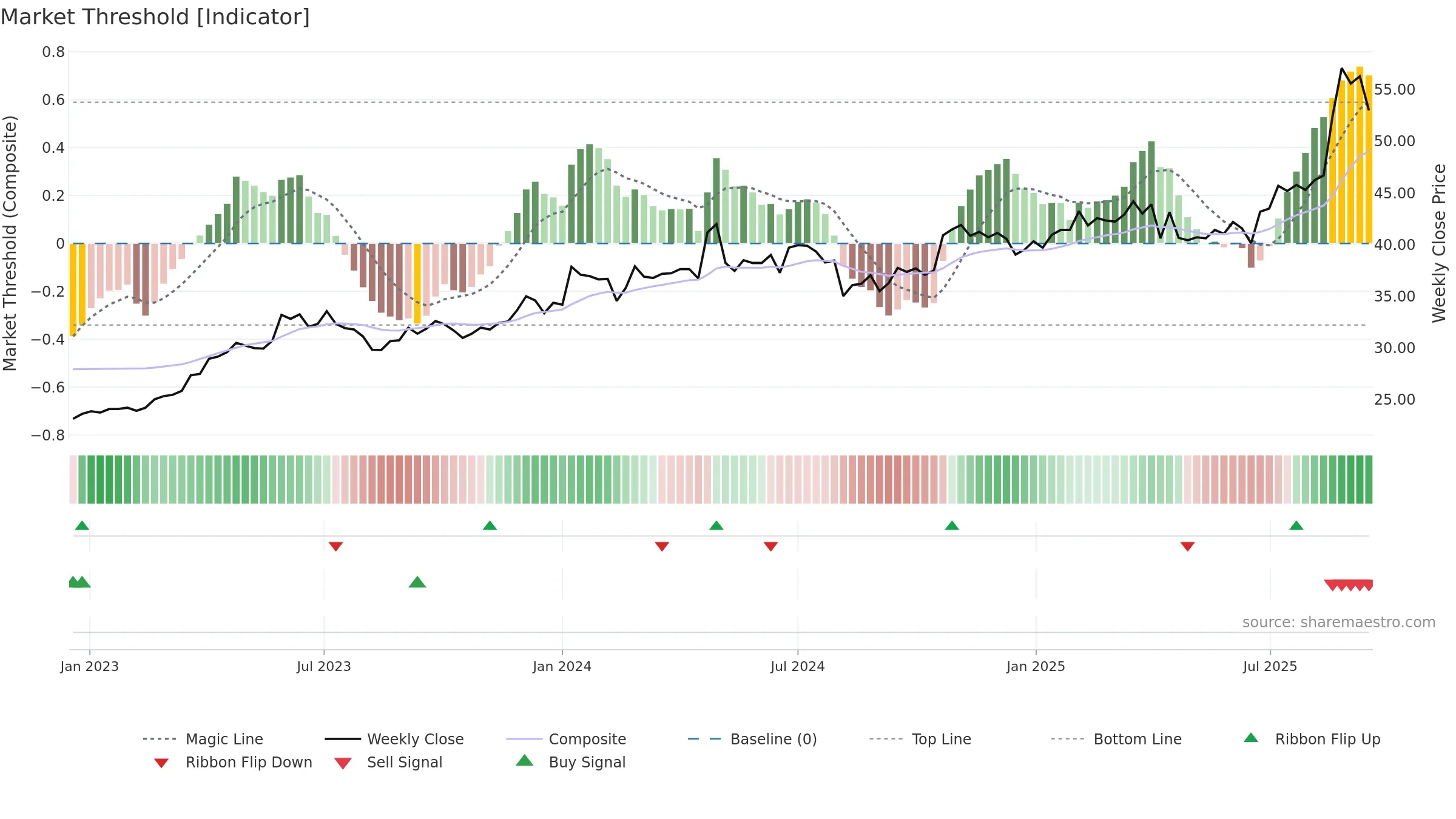Click the 40.00 price tick on the right axis
1456x819 pixels.
(1395, 245)
